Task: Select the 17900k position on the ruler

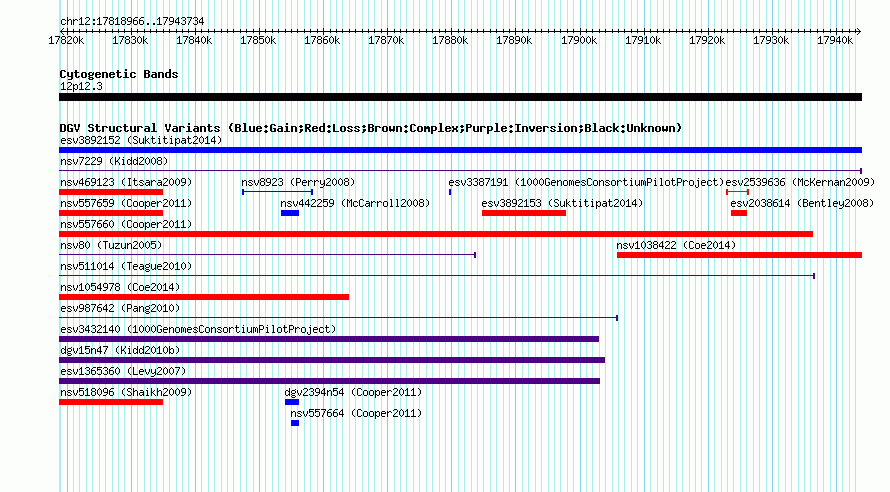Action: tap(579, 40)
